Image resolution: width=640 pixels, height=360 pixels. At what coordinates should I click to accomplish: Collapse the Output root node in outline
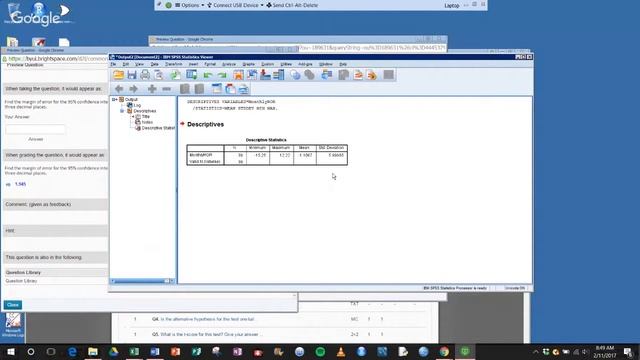pos(114,99)
